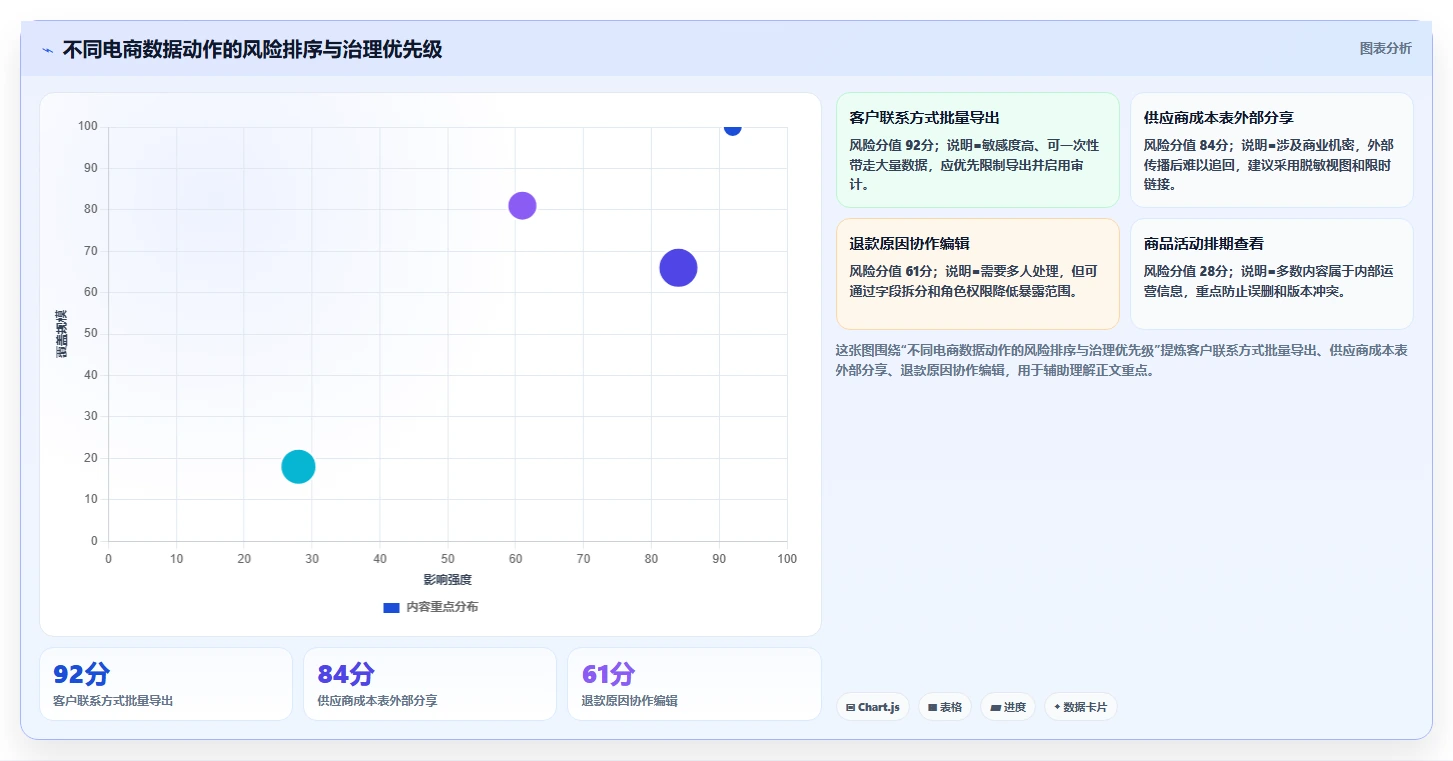
Task: Click 风险分值 92分 description text
Action: pos(974,165)
